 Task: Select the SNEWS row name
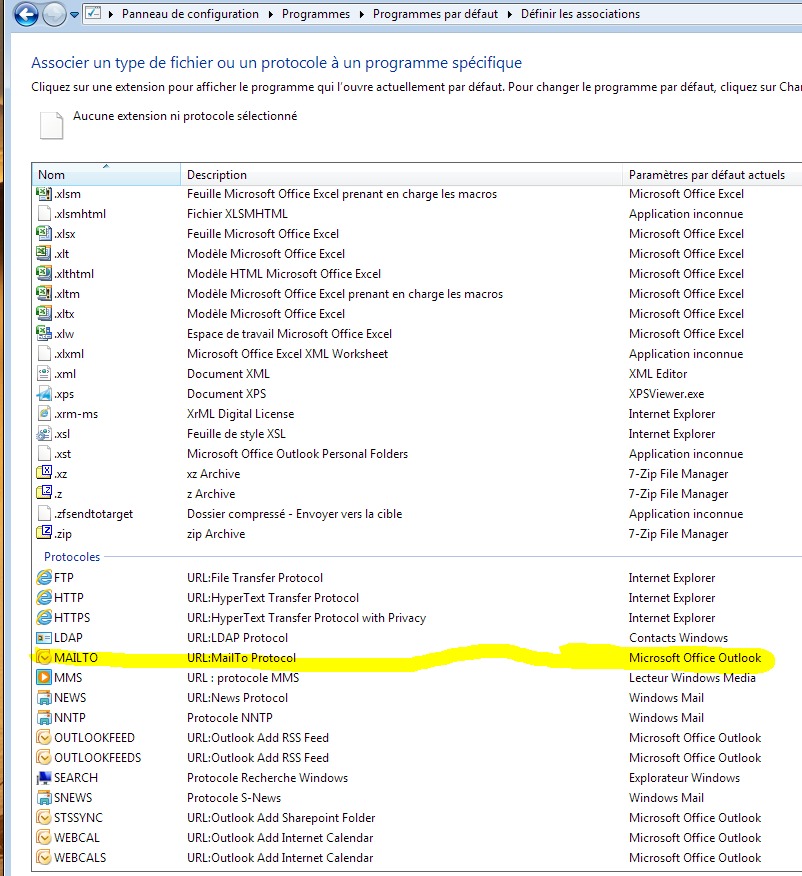pyautogui.click(x=73, y=797)
